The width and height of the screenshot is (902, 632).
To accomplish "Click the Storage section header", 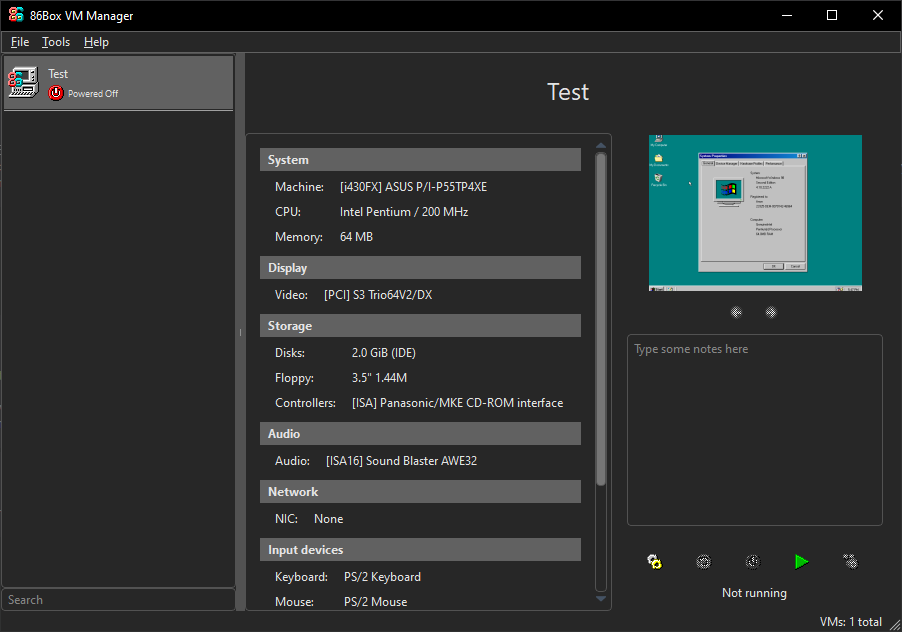I will [x=420, y=325].
